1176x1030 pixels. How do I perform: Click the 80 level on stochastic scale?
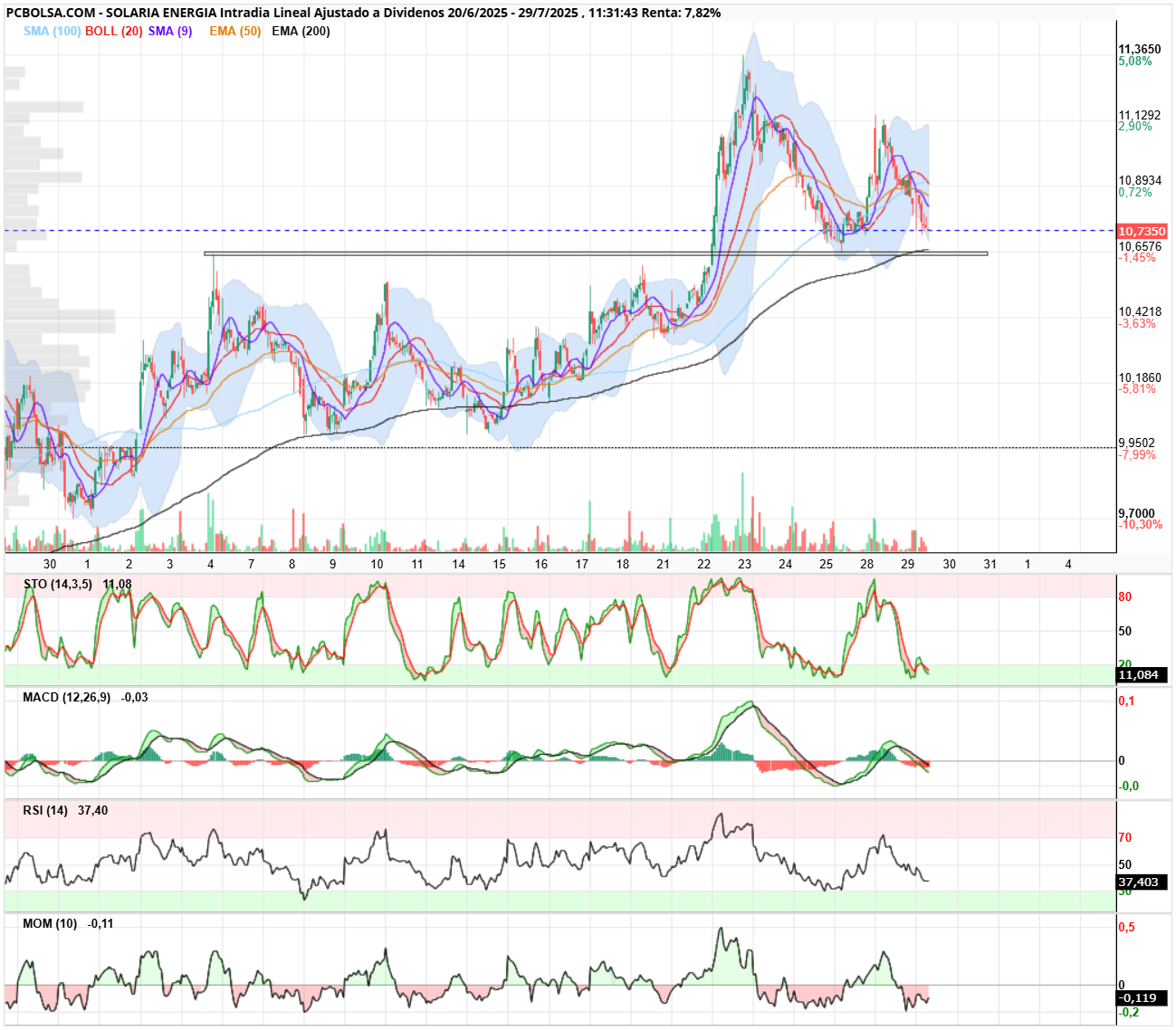point(1125,596)
